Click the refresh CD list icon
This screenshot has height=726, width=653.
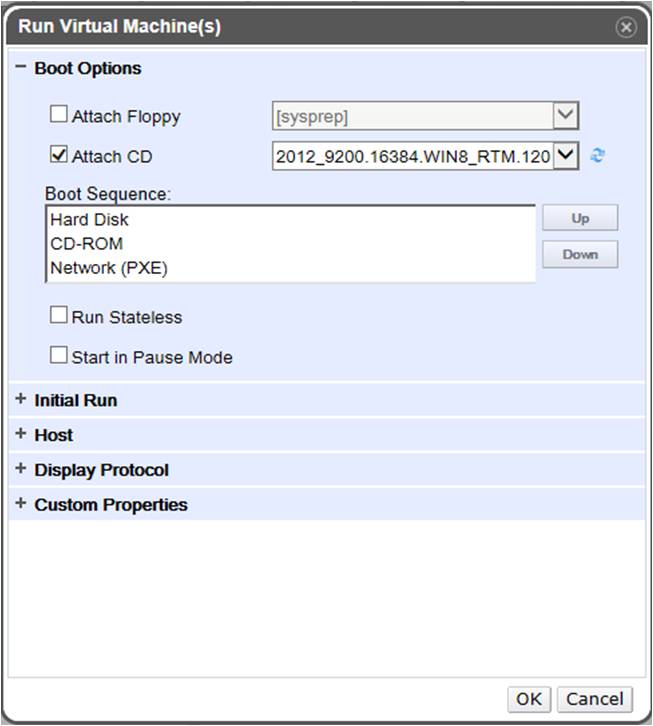(598, 156)
